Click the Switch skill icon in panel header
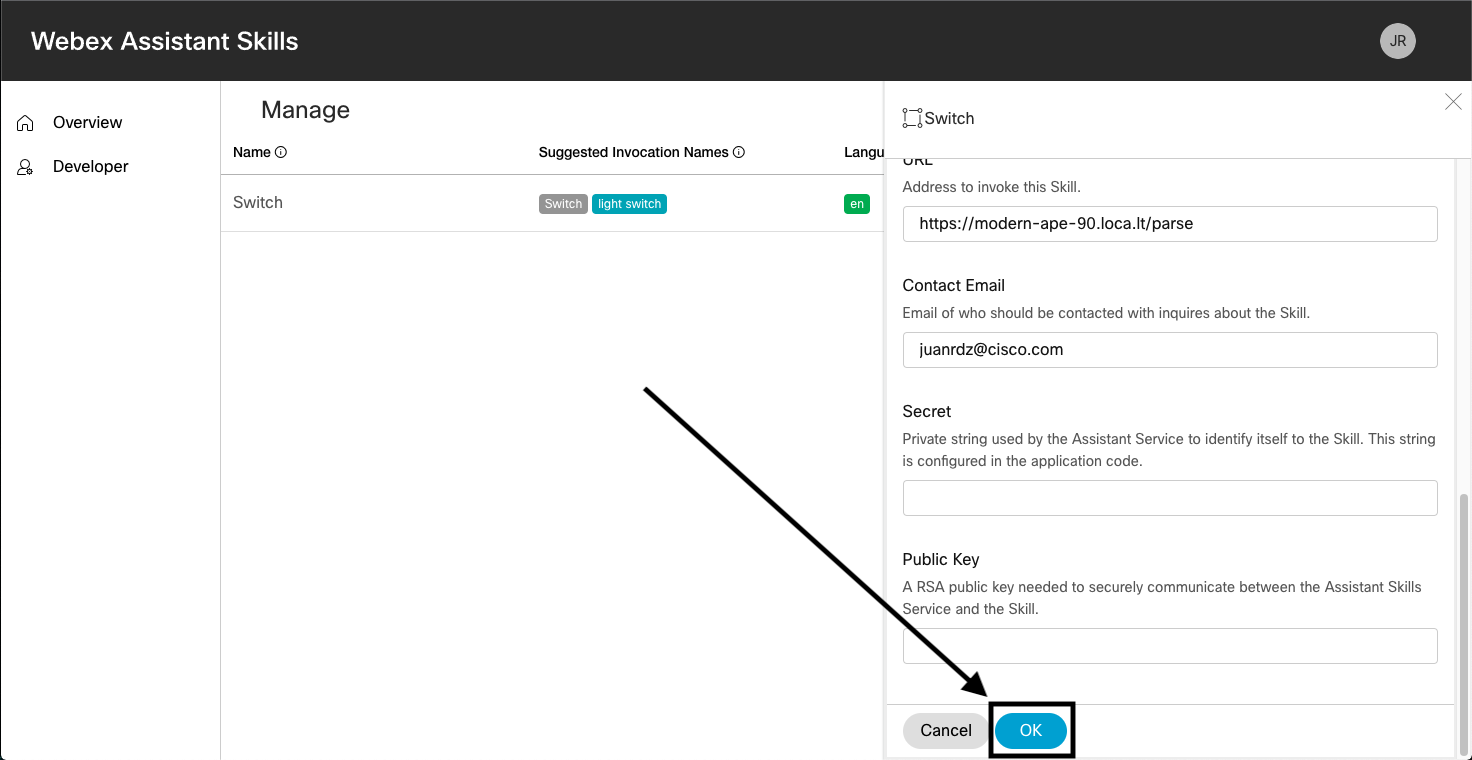Image resolution: width=1472 pixels, height=760 pixels. (x=911, y=118)
